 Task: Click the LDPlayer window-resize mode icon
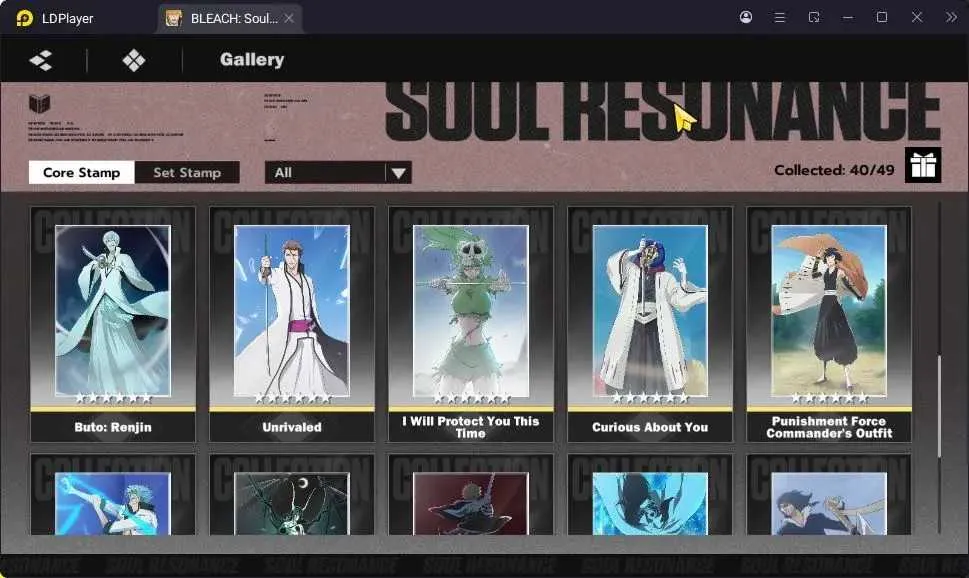(814, 17)
